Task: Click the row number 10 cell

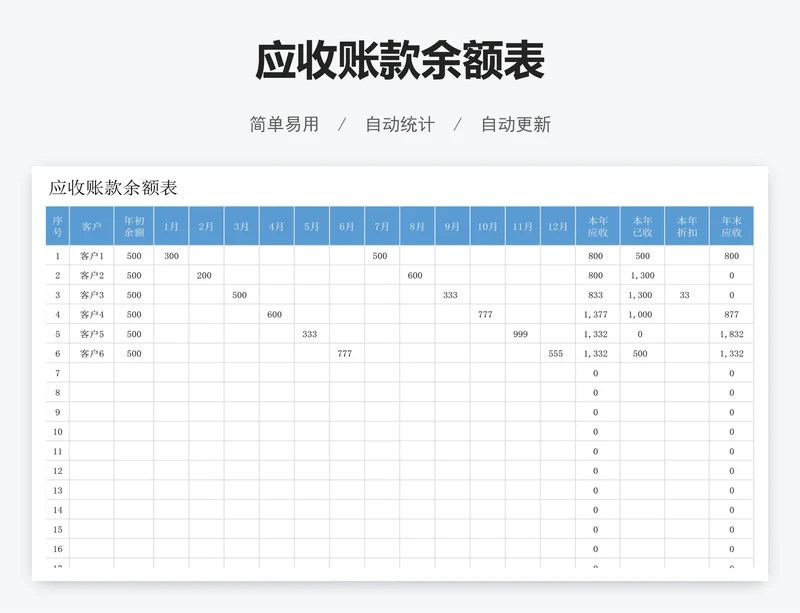Action: (x=58, y=432)
